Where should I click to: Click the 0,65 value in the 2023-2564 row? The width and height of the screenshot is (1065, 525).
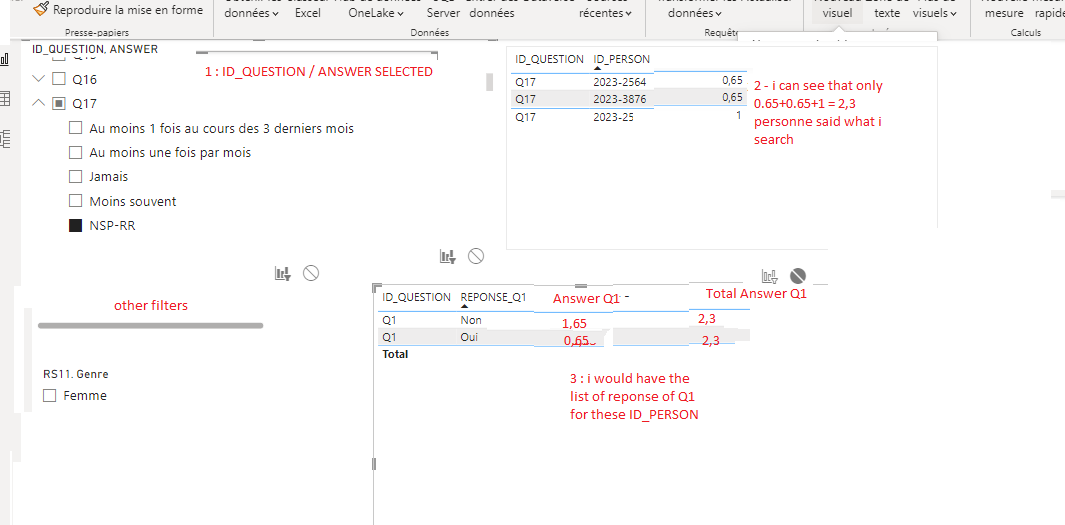tap(733, 80)
